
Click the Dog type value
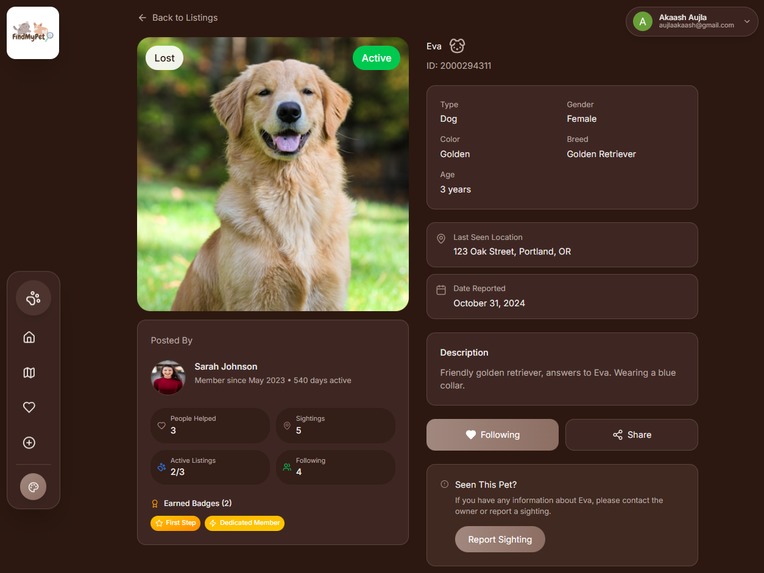[449, 119]
